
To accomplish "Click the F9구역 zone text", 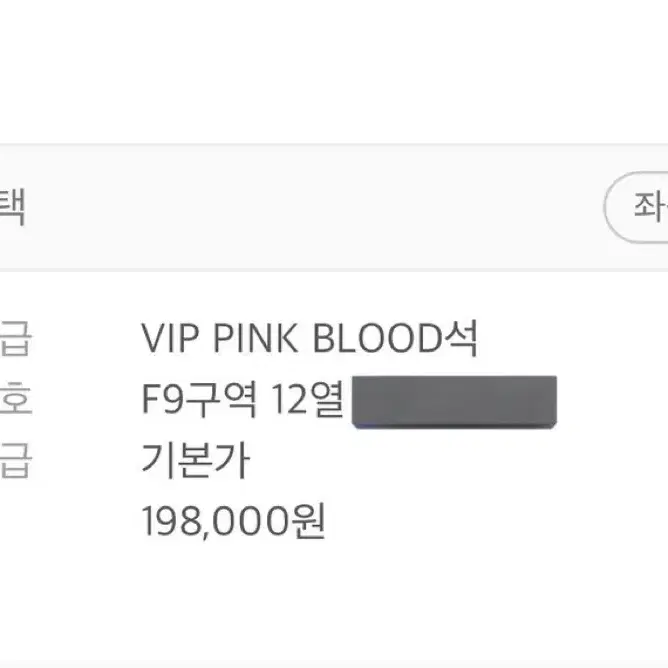I will click(x=199, y=399).
